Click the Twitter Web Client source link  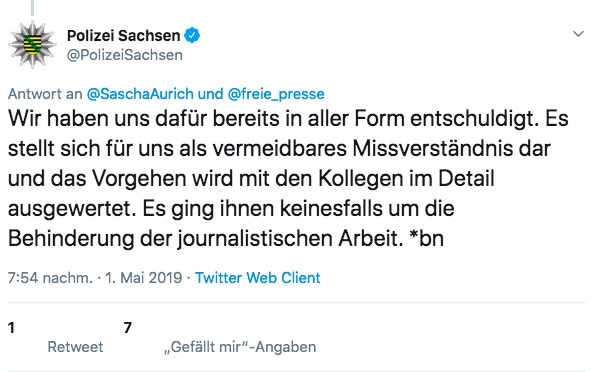pyautogui.click(x=258, y=278)
